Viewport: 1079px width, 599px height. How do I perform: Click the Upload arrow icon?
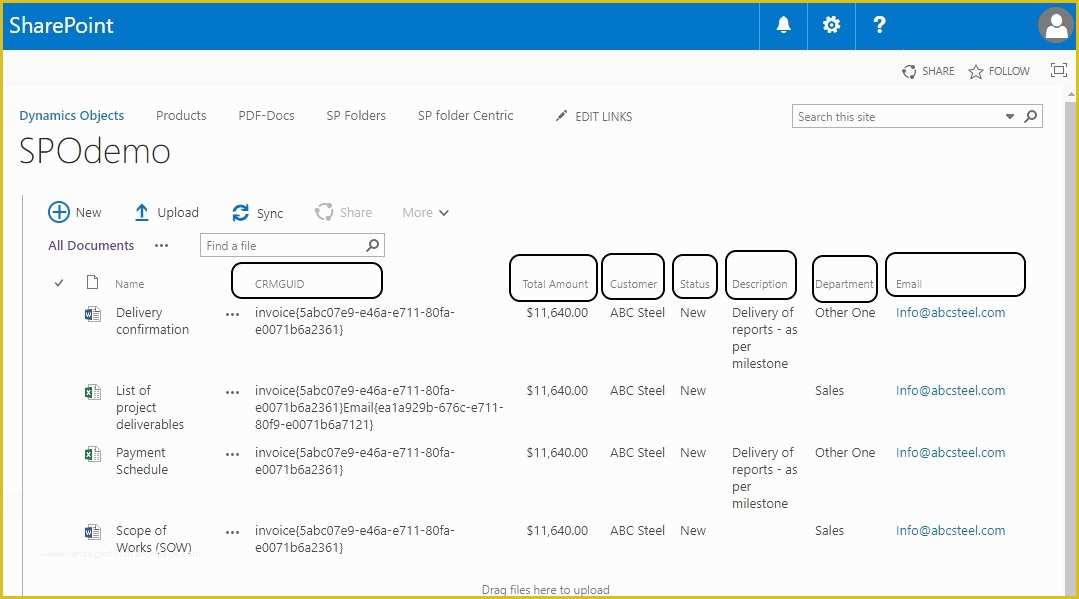coord(141,212)
